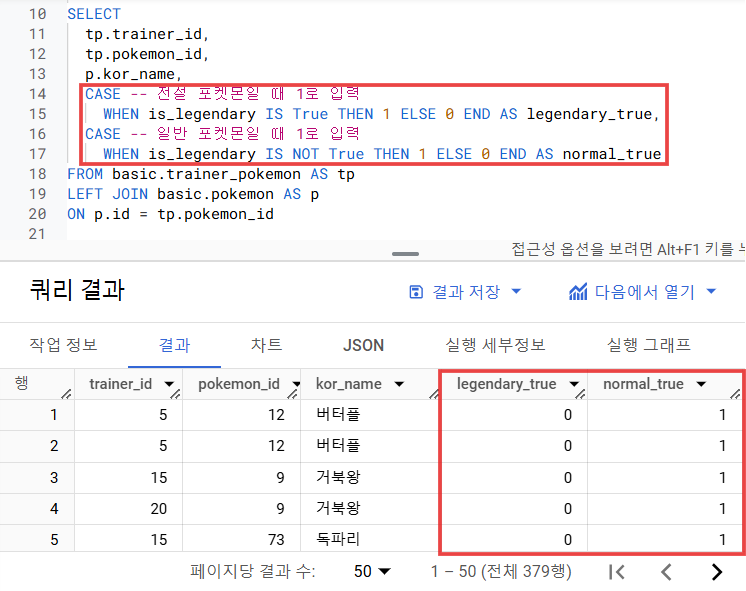The width and height of the screenshot is (746, 591).
Task: Click the normal_true alias on line 17
Action: 612,154
